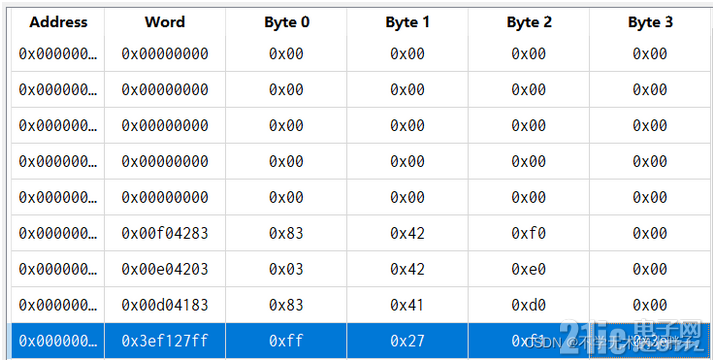
Task: Select the Word cell 0x00e04203
Action: 165,269
